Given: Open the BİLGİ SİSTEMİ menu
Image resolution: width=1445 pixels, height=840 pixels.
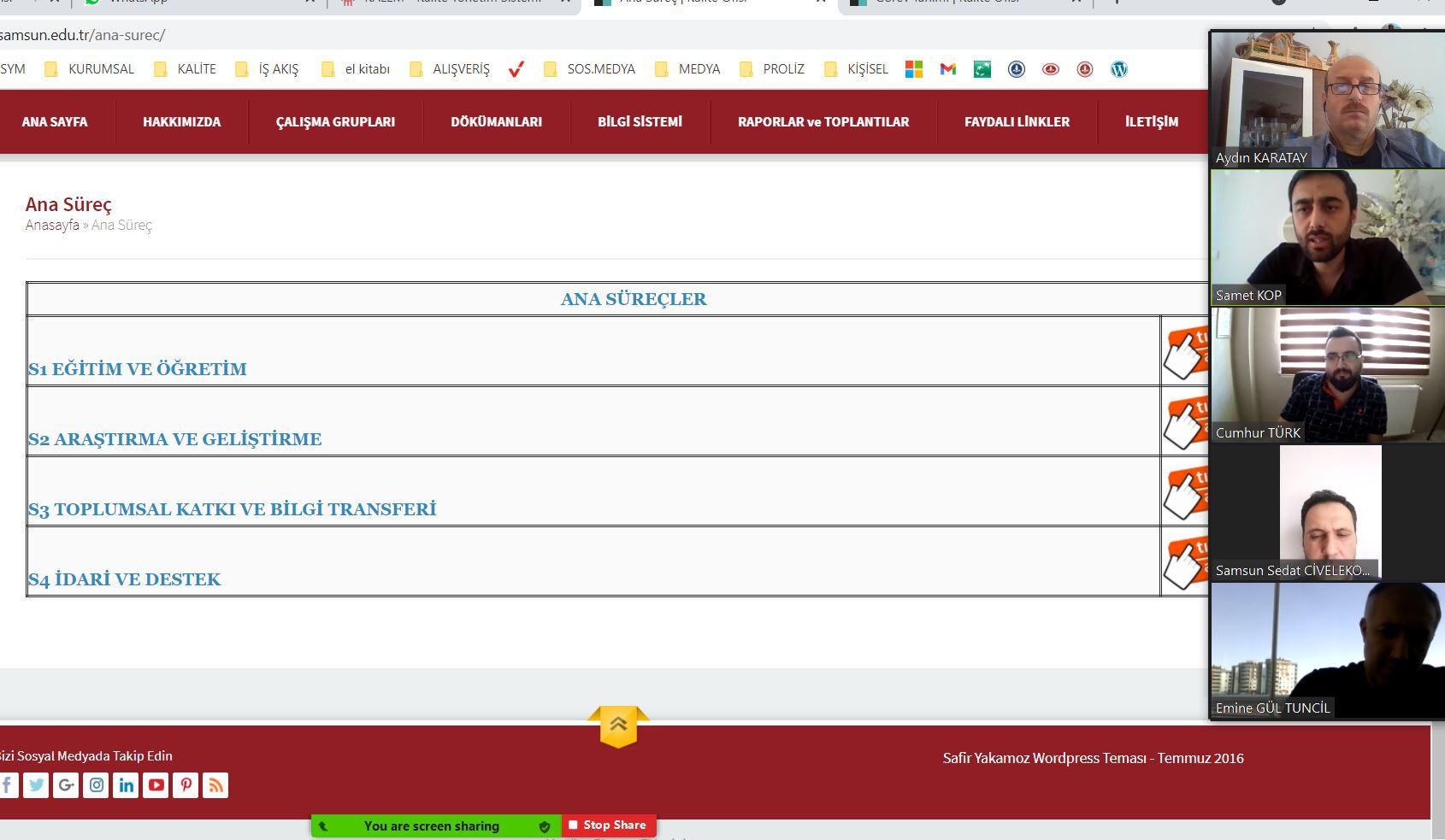Looking at the screenshot, I should pos(640,122).
